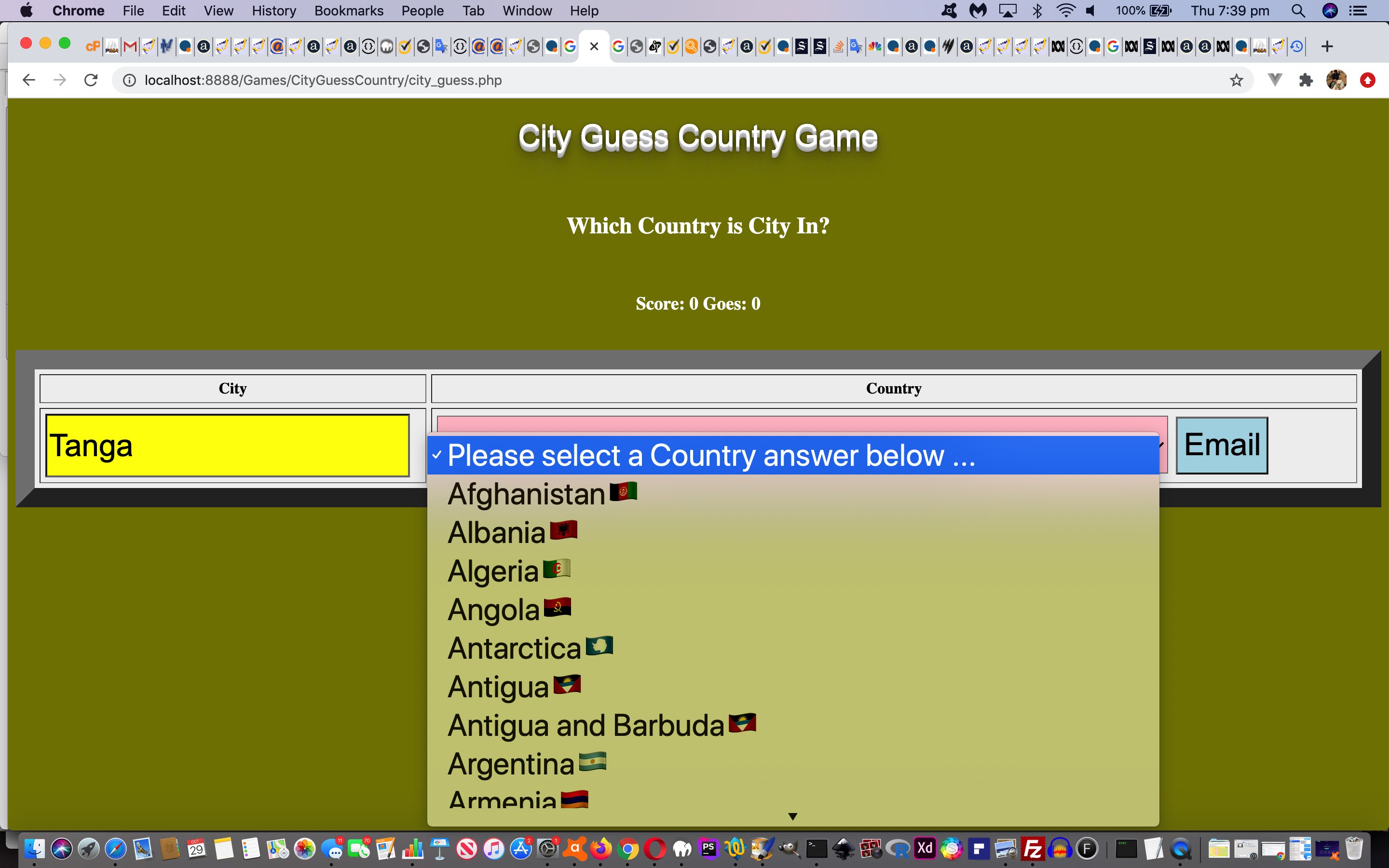Screen dimensions: 1389x868
Task: Click the Calendar icon in the dock
Action: click(x=196, y=850)
